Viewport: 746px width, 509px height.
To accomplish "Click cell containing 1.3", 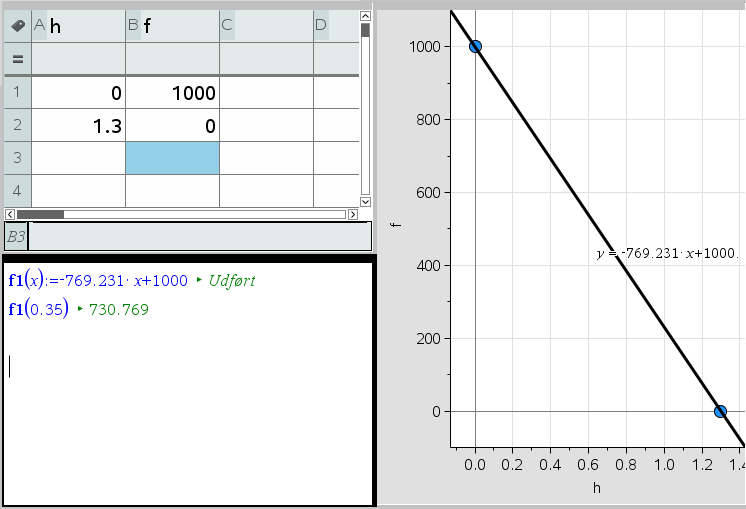I will [x=78, y=126].
